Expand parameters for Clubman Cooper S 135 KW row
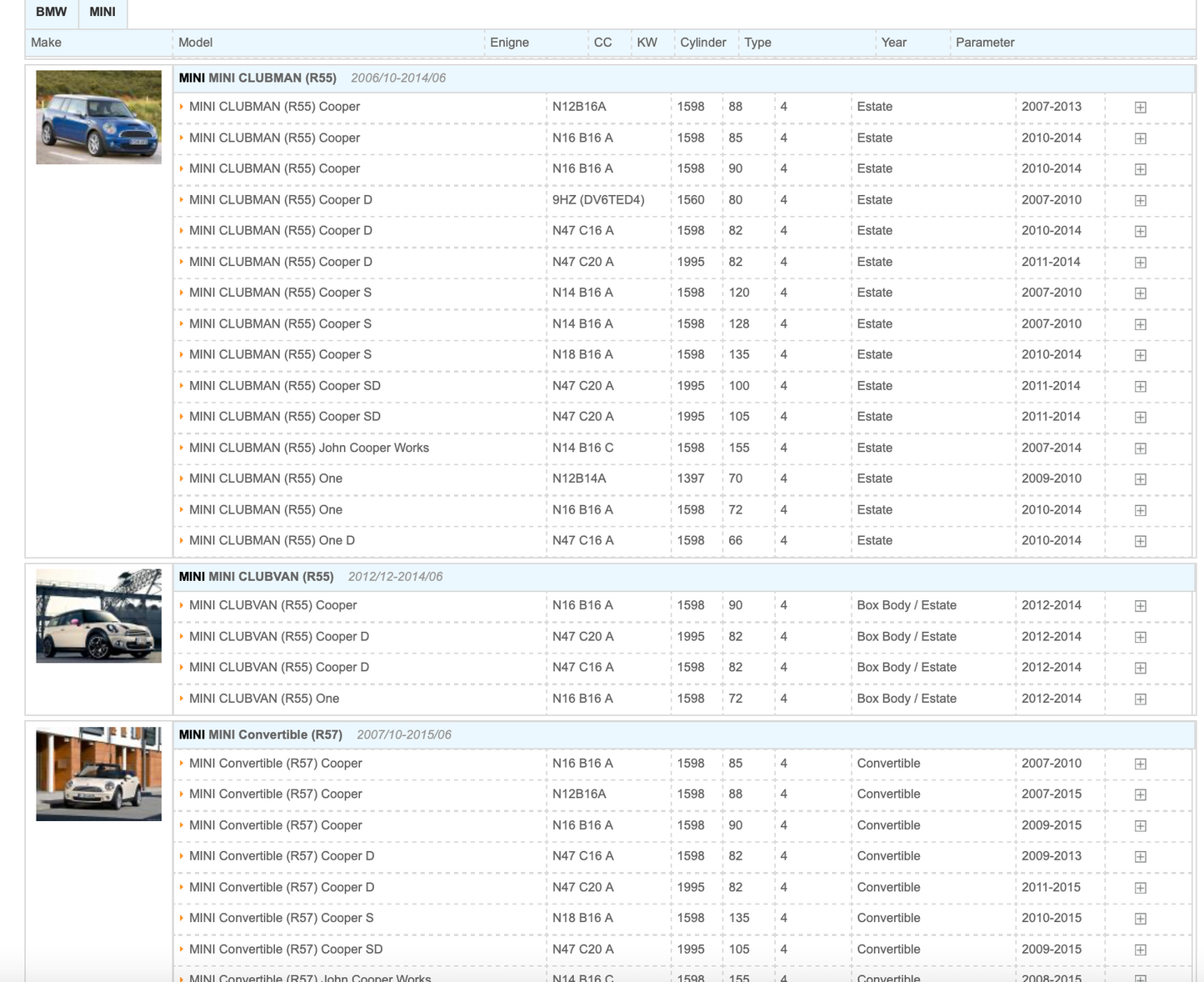The height and width of the screenshot is (982, 1204). (1141, 355)
